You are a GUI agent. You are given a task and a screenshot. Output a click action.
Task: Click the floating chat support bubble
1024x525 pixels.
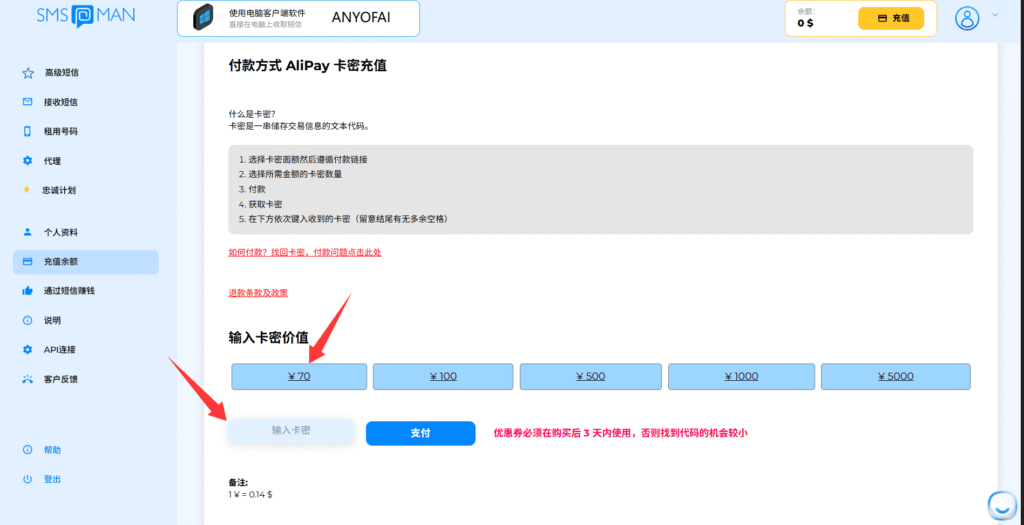999,503
